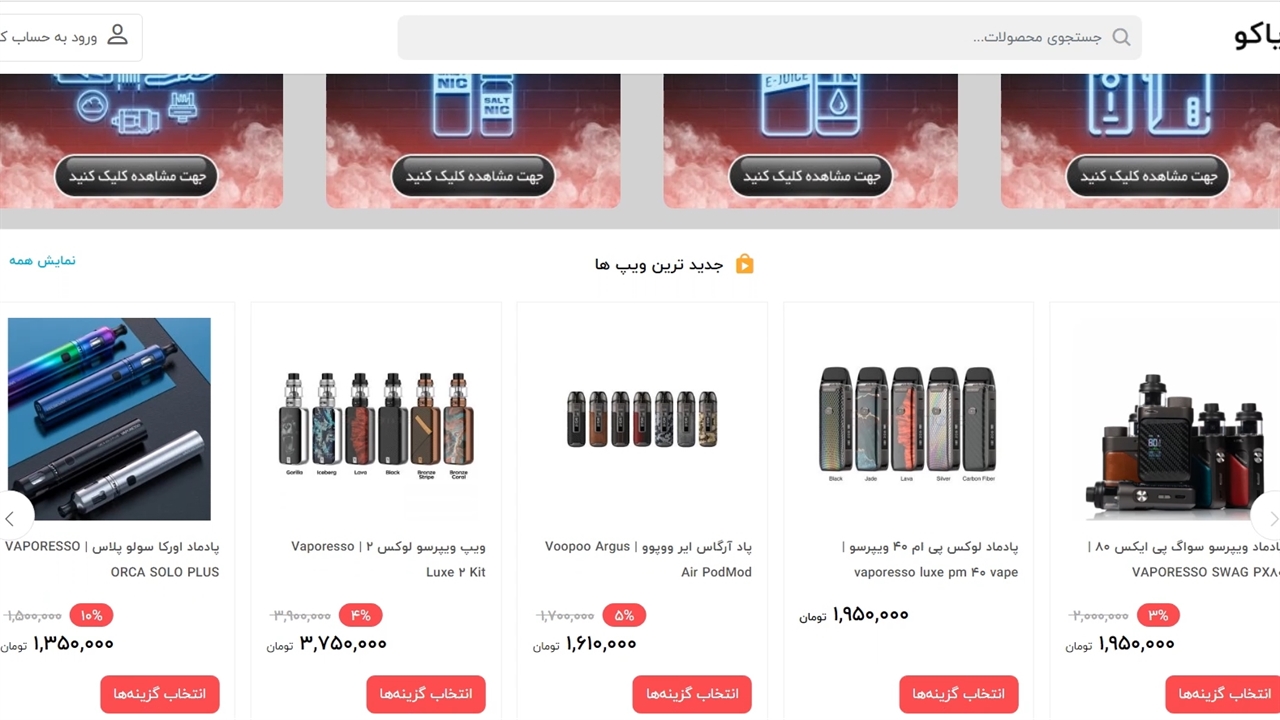Click the user account icon
This screenshot has height=720, width=1280.
(x=118, y=35)
